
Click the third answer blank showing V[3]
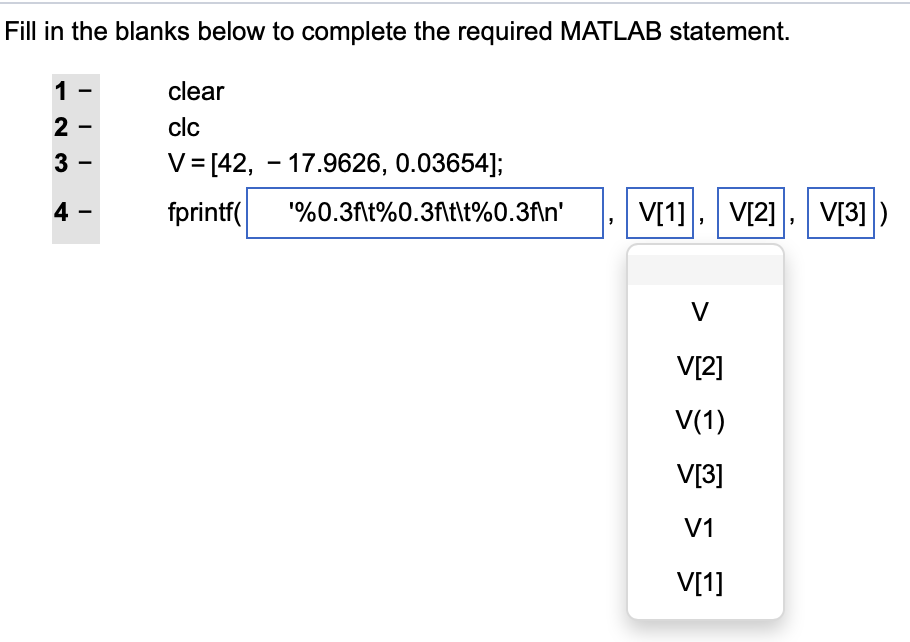coord(841,213)
